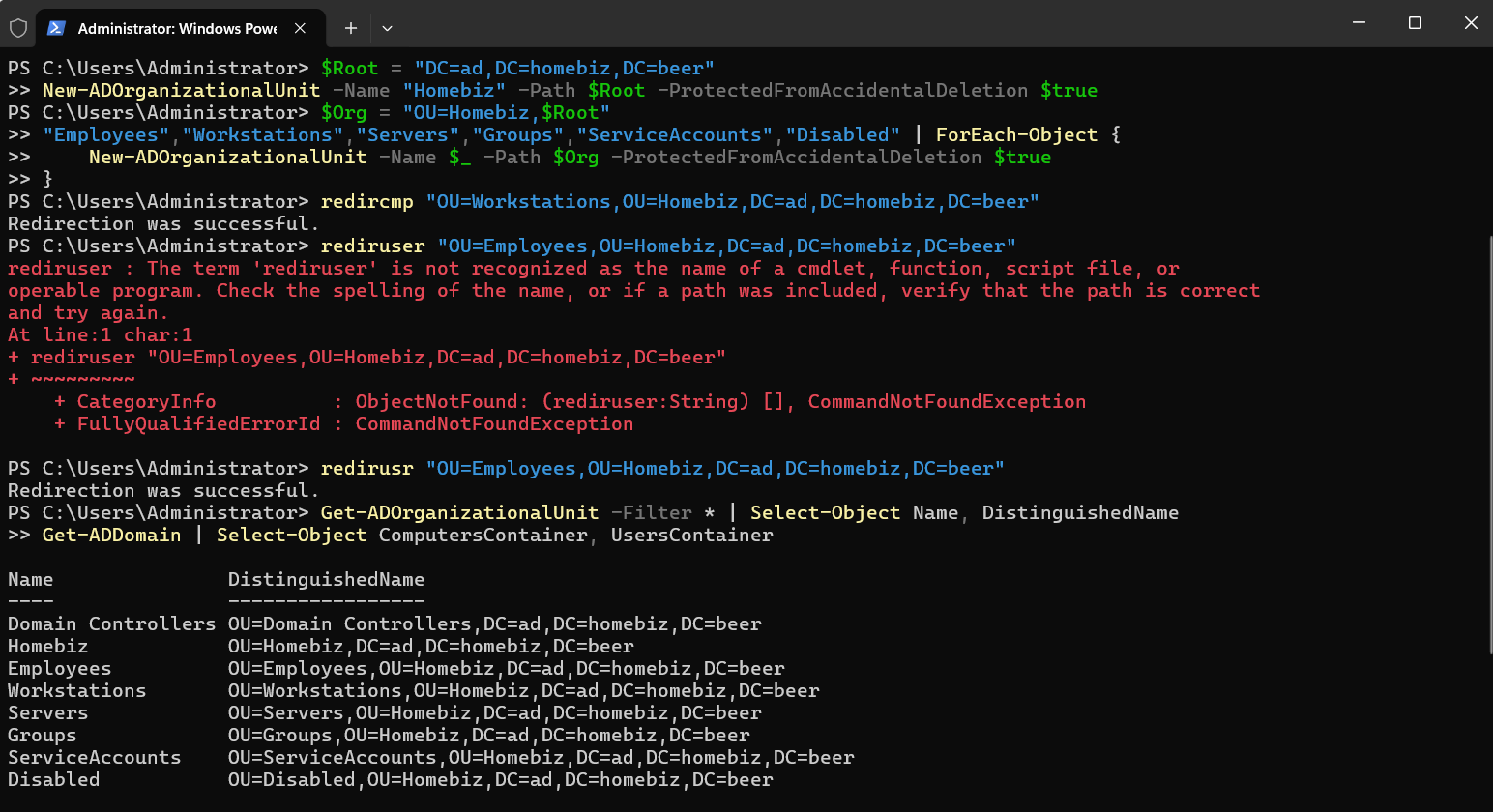Click the "redircmp" command text
The height and width of the screenshot is (812, 1493).
[x=367, y=201]
